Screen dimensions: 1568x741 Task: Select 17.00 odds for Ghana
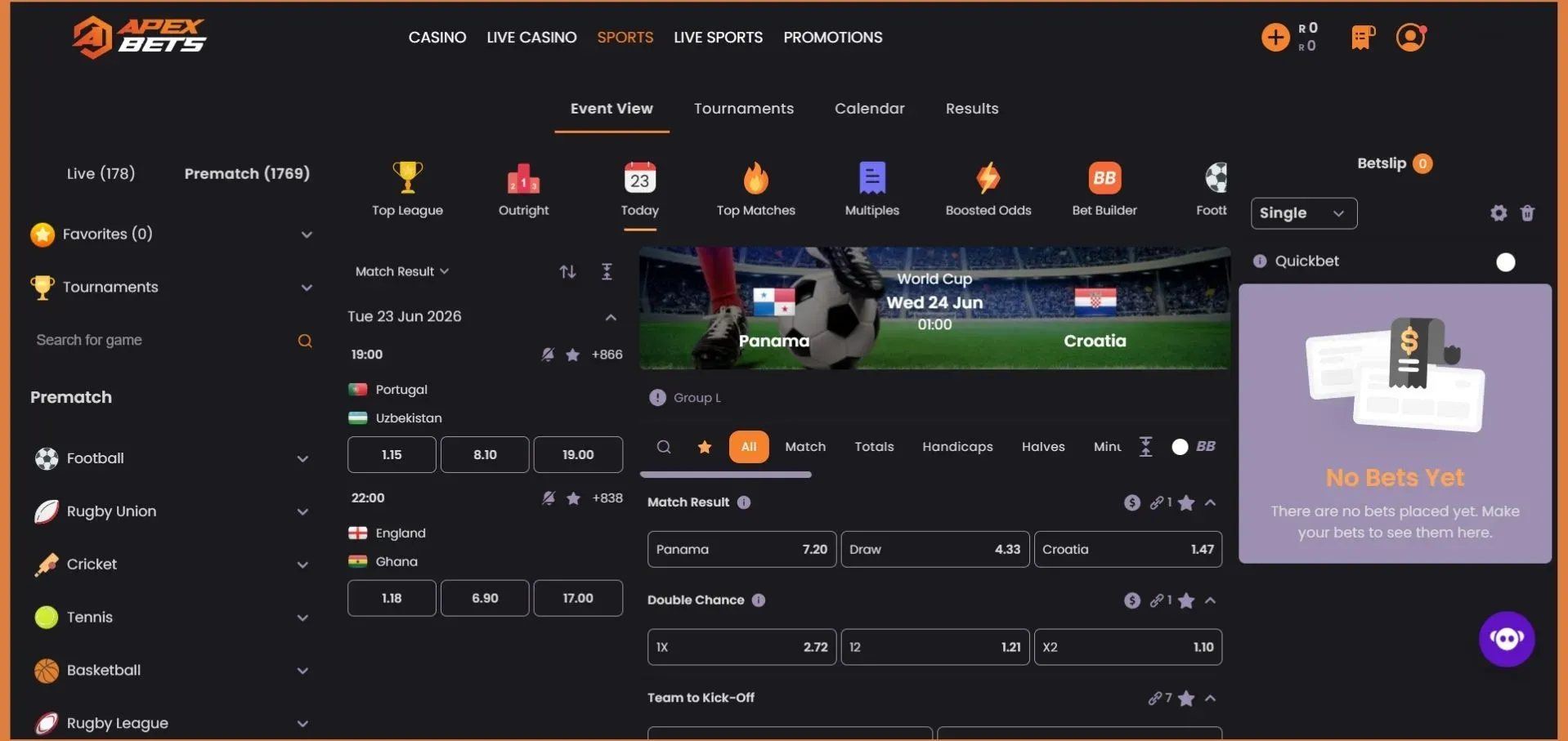578,598
